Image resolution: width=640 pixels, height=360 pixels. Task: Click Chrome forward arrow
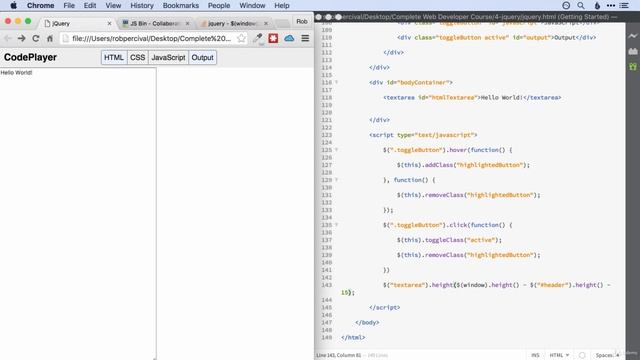click(x=22, y=38)
